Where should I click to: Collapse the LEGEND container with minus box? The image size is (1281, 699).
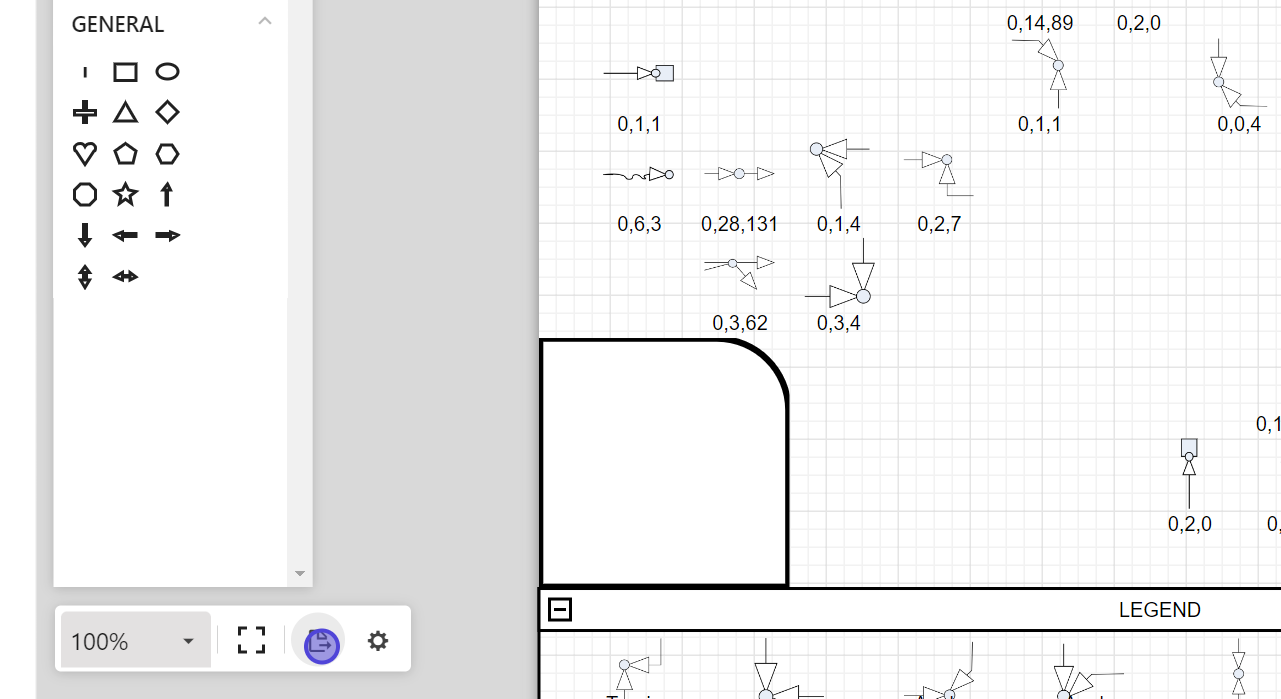[x=560, y=609]
